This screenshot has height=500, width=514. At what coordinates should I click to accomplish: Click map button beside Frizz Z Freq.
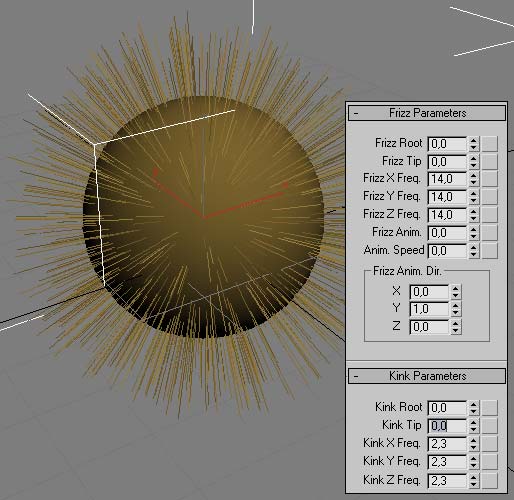[x=490, y=215]
